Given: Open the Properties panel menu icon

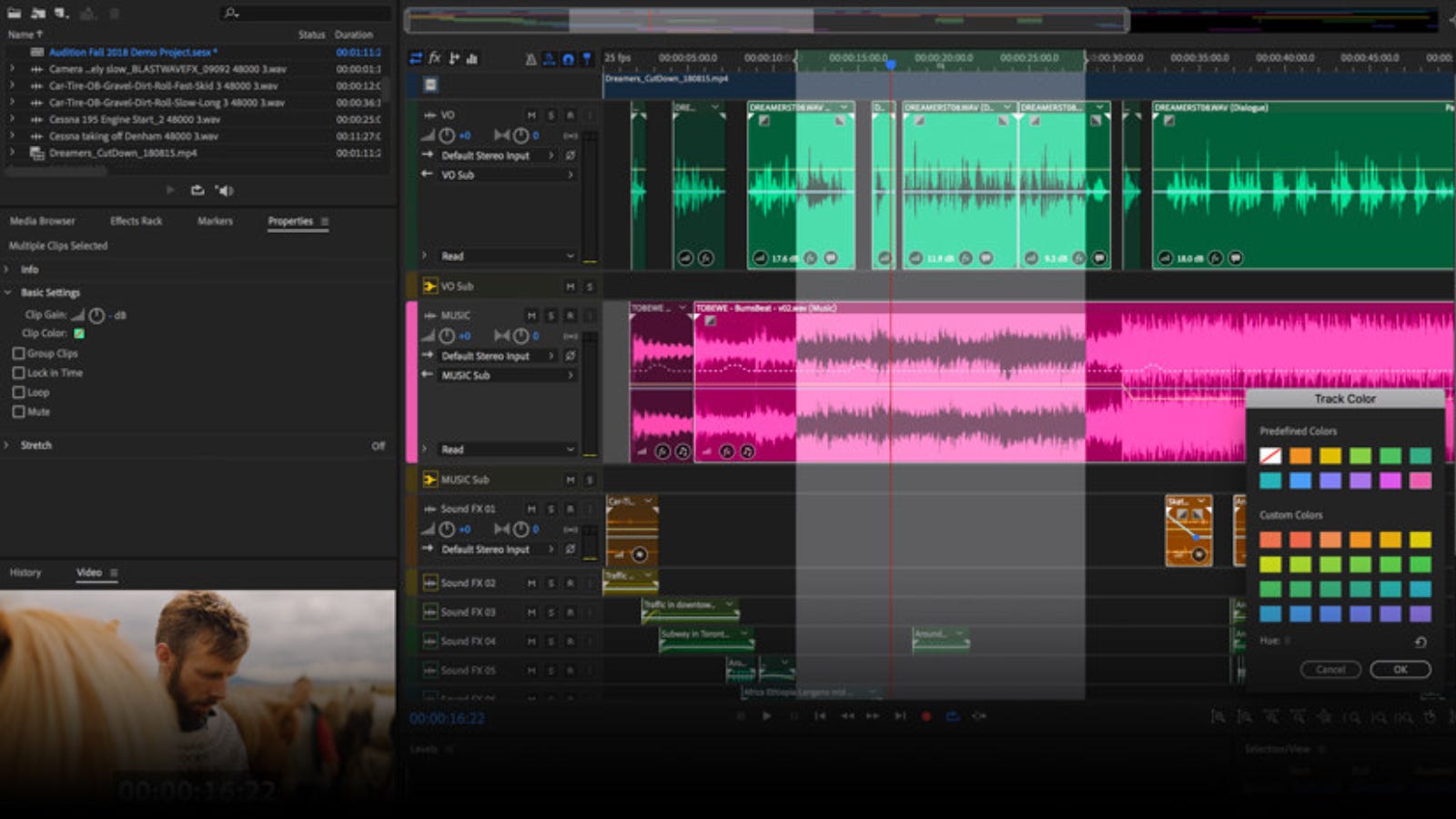Looking at the screenshot, I should click(x=325, y=221).
